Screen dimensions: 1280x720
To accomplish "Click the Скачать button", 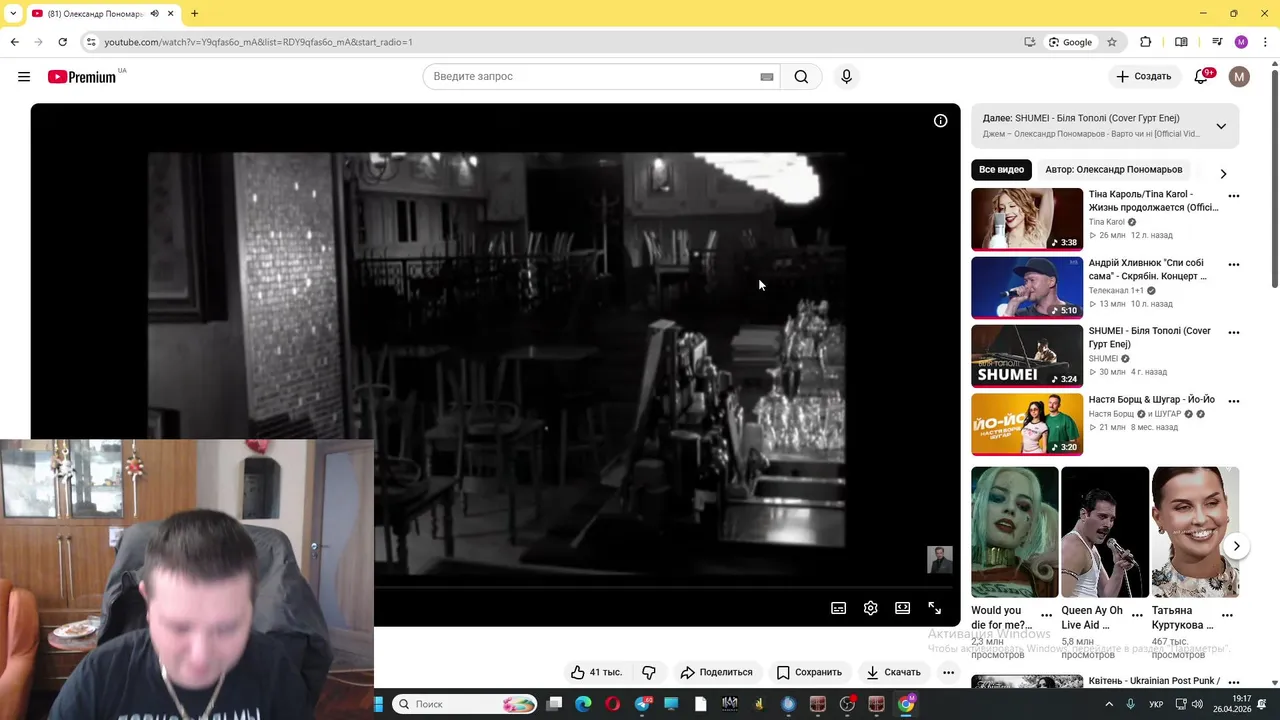I will 893,672.
